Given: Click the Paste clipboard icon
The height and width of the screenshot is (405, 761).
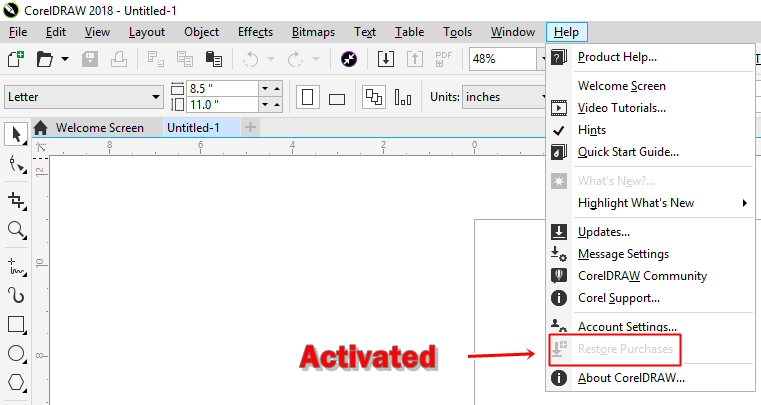Looking at the screenshot, I should point(214,59).
